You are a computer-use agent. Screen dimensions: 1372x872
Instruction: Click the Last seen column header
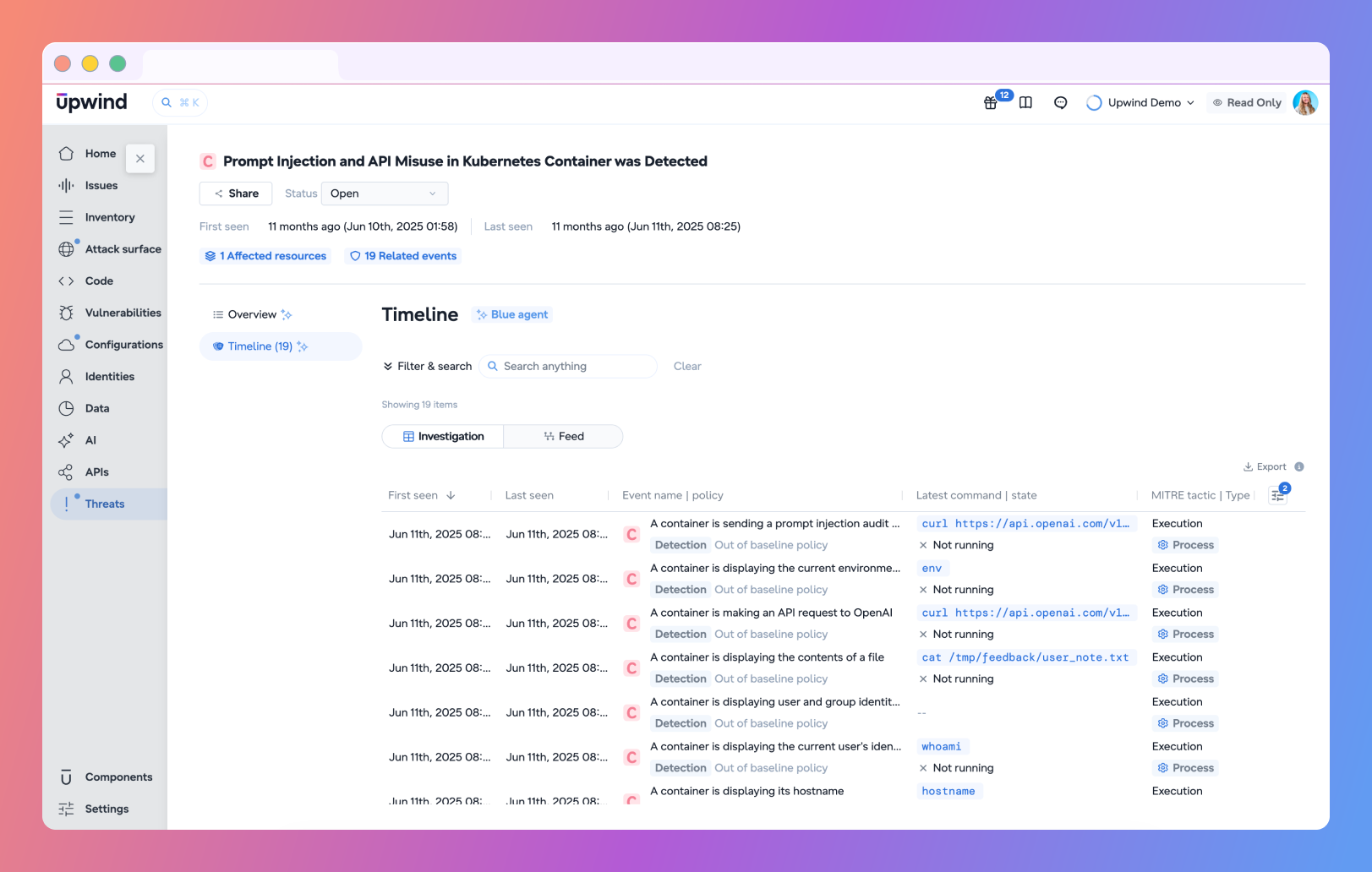tap(529, 495)
